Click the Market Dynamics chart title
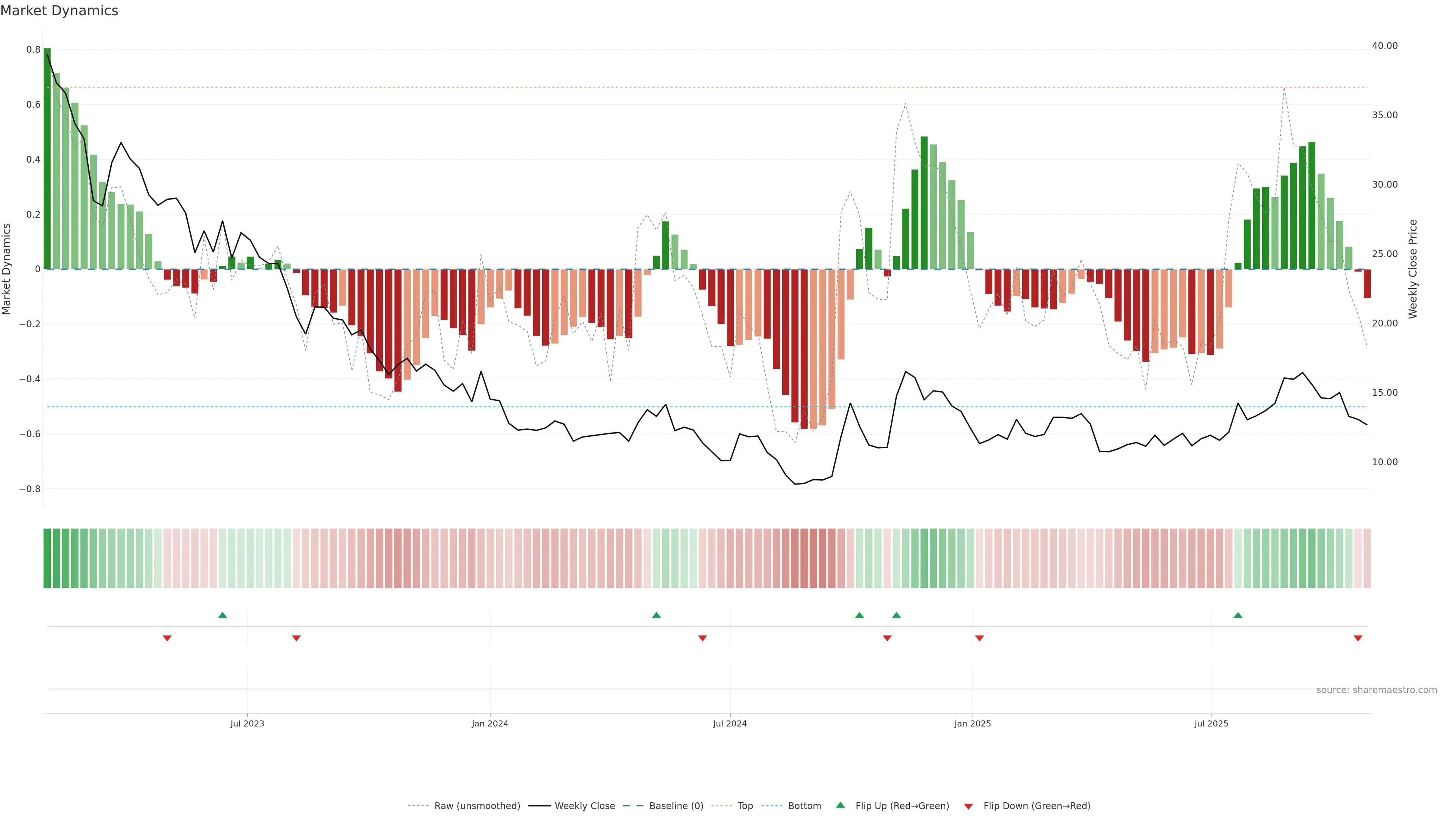The width and height of the screenshot is (1456, 819). 60,11
